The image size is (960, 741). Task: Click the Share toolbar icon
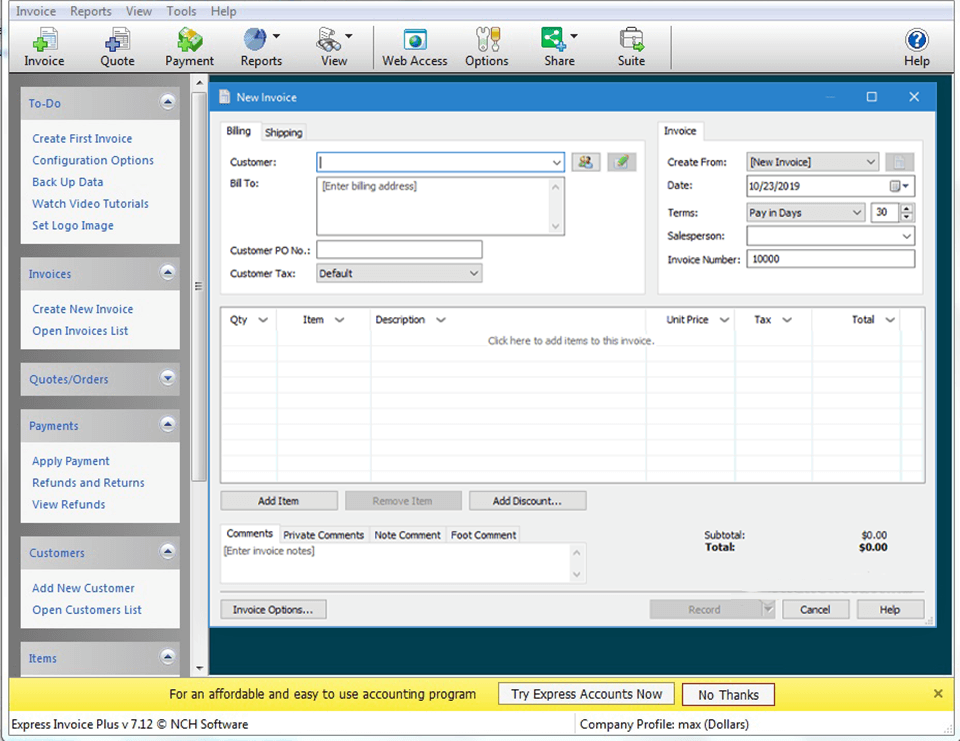pyautogui.click(x=556, y=46)
